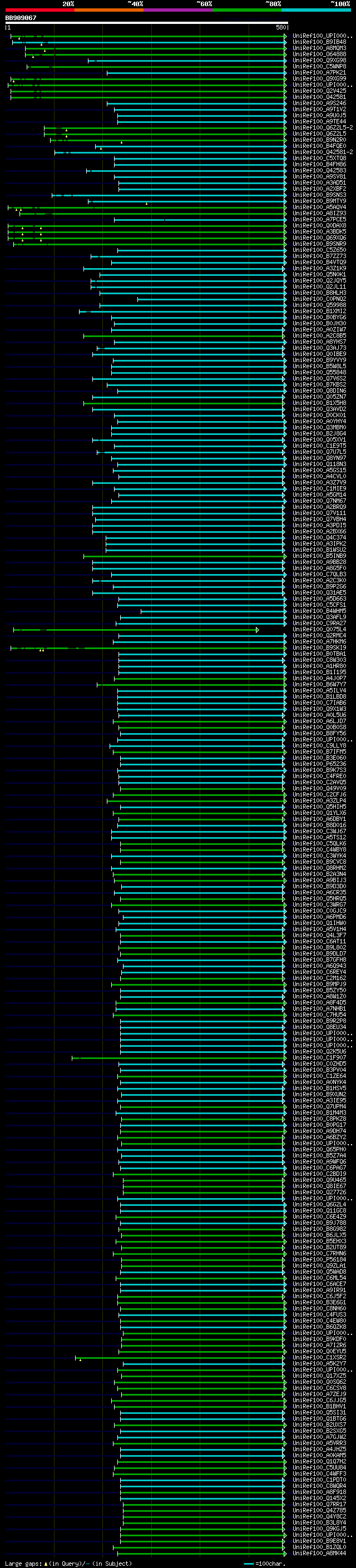Select hit label UniRef100_C1PDT0

(x=319, y=1480)
